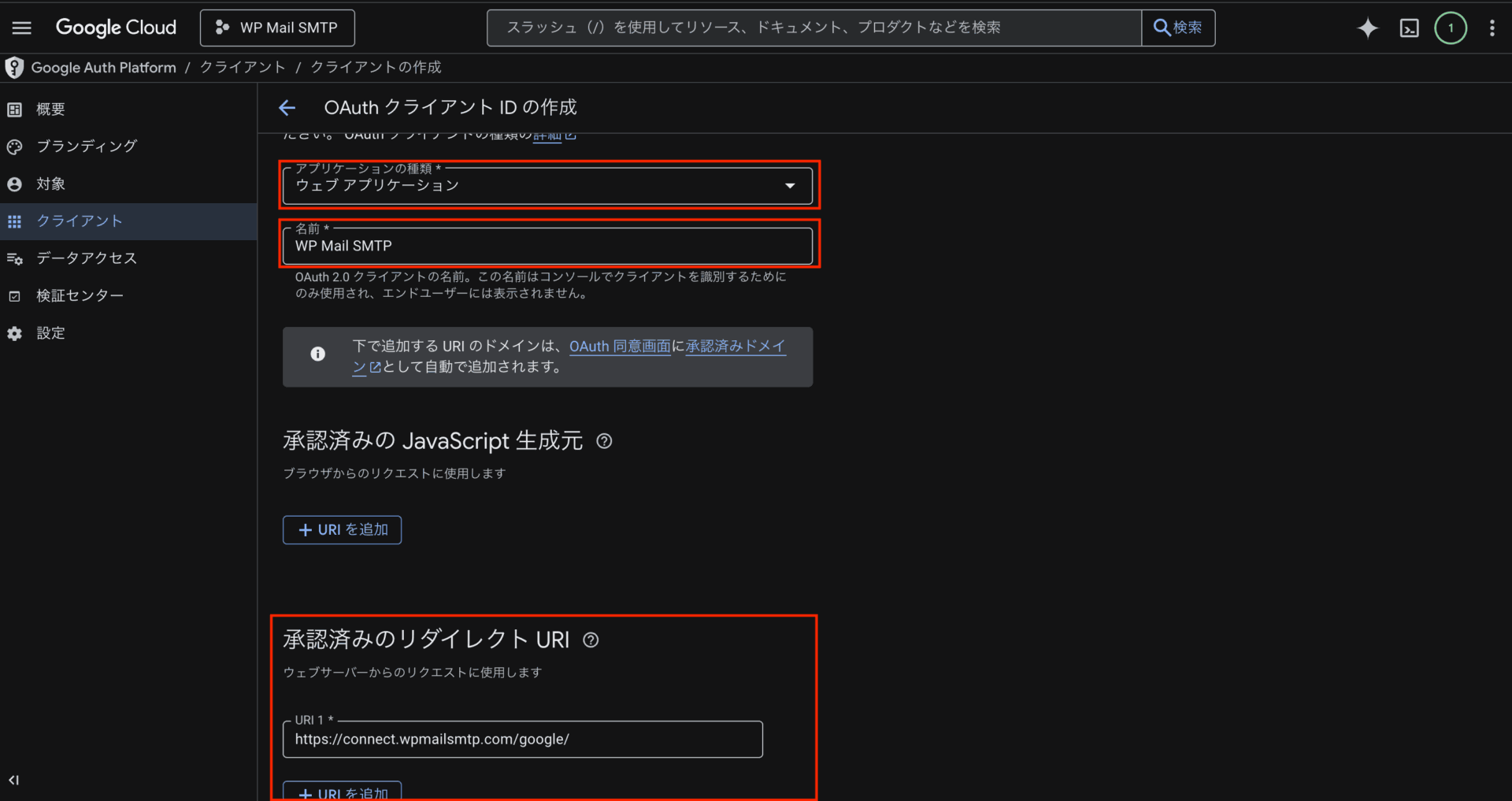Select the 概要 sidebar item
This screenshot has height=801, width=1512.
click(x=50, y=109)
